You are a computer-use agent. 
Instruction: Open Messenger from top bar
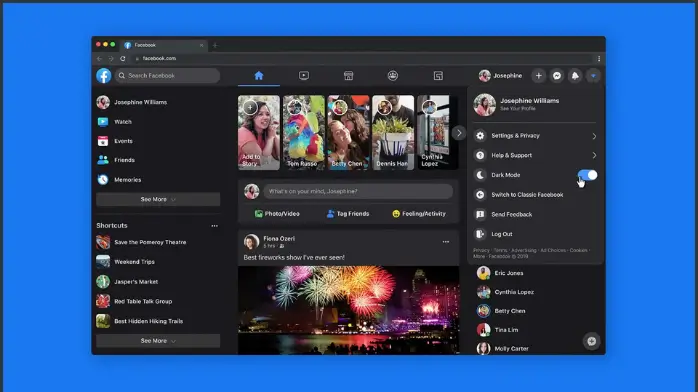tap(557, 76)
